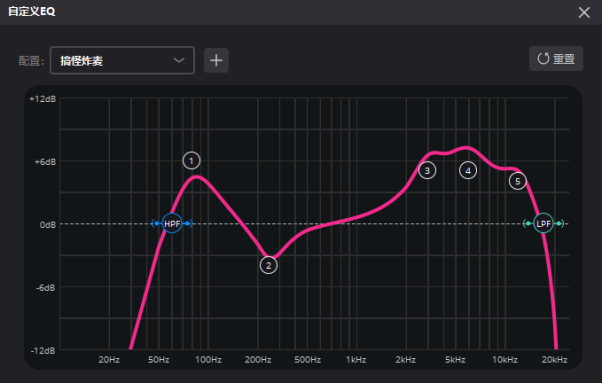Image resolution: width=602 pixels, height=383 pixels.
Task: Click the HPF right slope handle
Action: tap(188, 224)
